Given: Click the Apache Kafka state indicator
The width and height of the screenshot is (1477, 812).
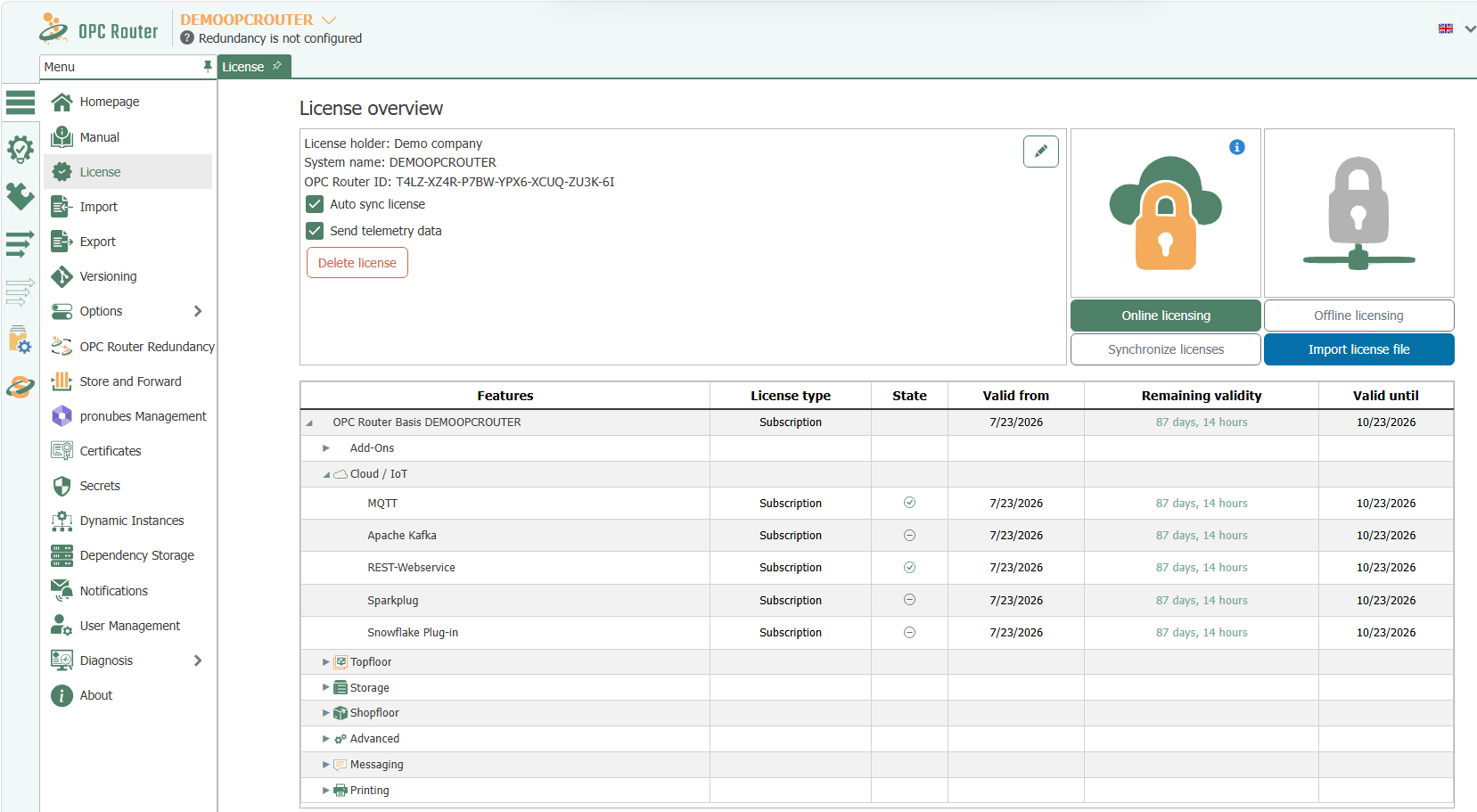Looking at the screenshot, I should [909, 536].
